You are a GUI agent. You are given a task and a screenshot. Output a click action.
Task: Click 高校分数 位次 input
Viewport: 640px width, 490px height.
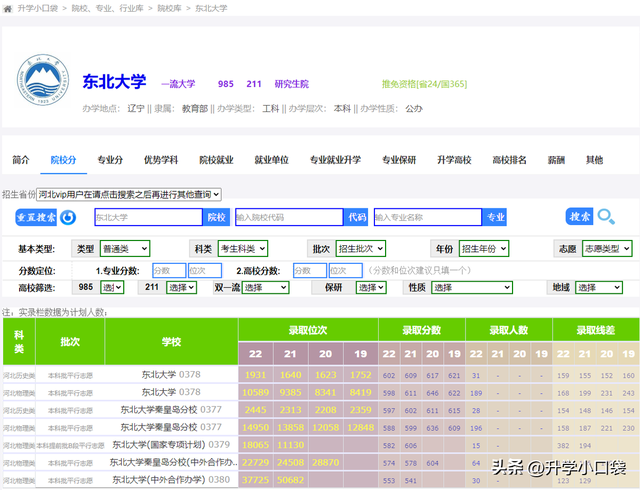click(x=345, y=271)
